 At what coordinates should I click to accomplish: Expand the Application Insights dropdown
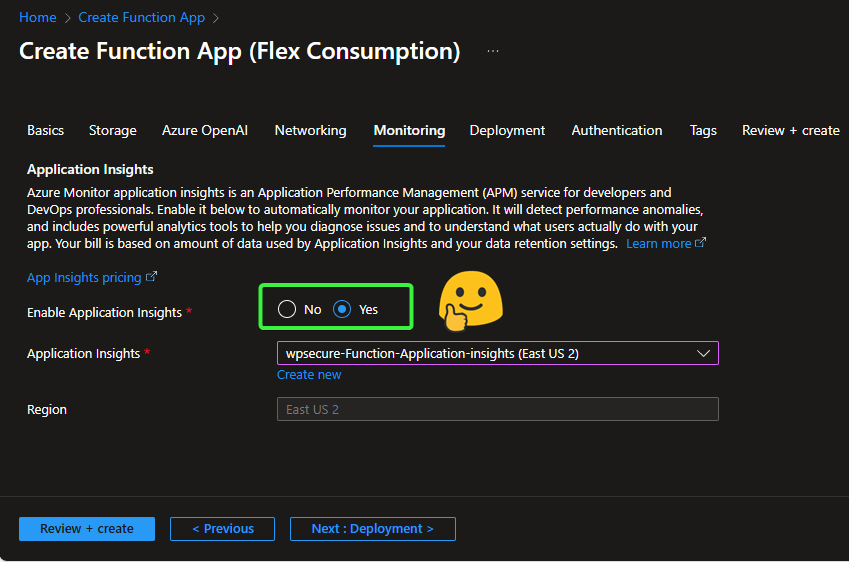point(497,353)
